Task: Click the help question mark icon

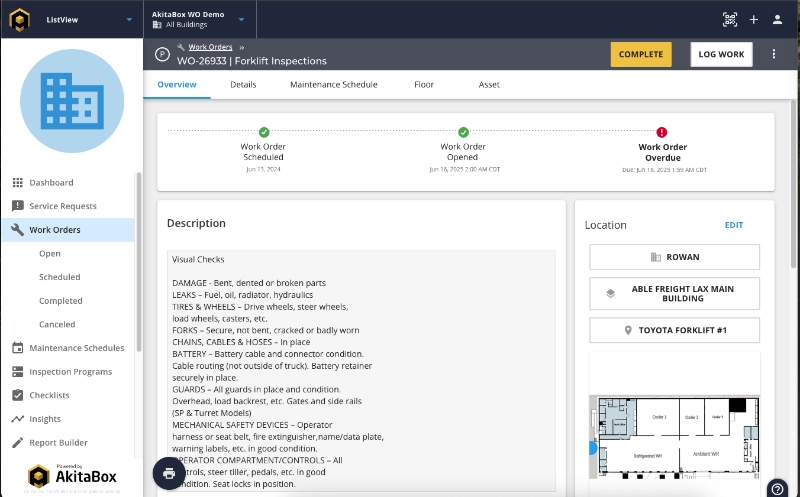Action: click(777, 489)
